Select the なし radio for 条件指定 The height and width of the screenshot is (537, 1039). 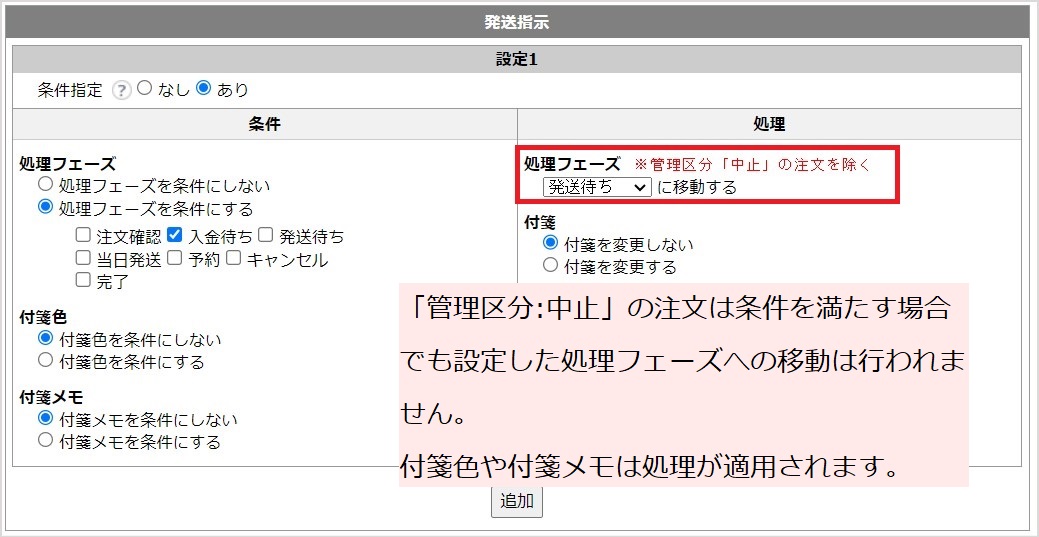[144, 88]
